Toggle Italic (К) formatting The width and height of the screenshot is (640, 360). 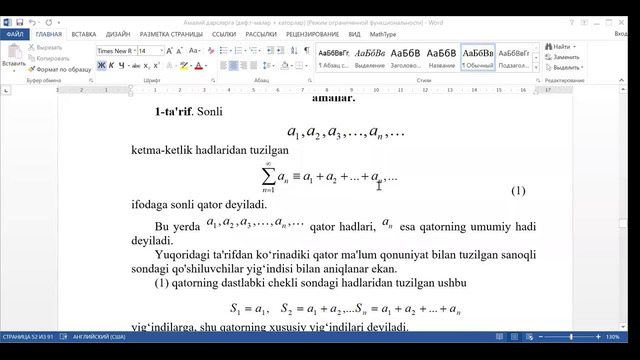pyautogui.click(x=111, y=66)
